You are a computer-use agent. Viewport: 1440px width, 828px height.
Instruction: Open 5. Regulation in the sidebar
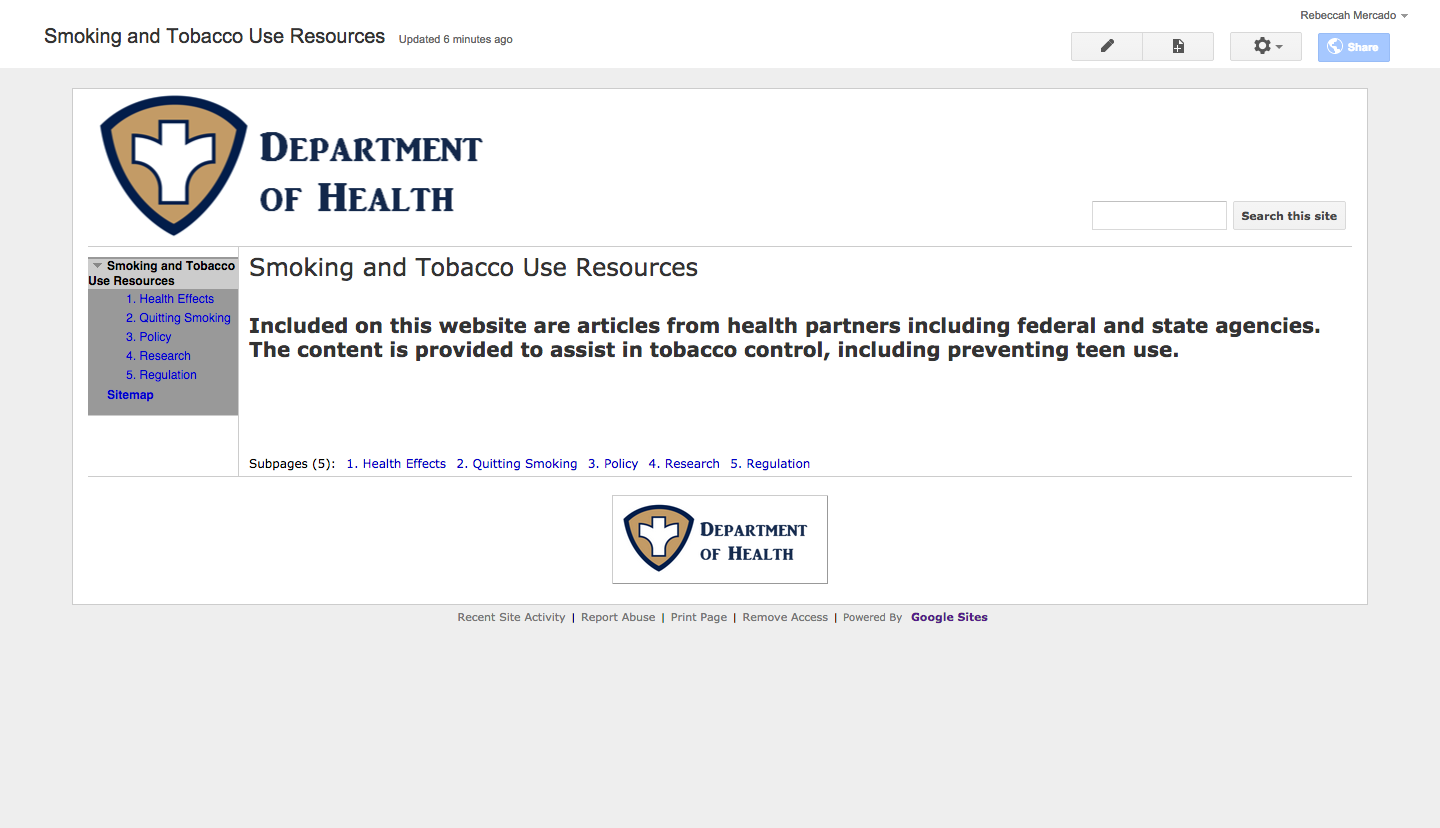click(x=161, y=375)
